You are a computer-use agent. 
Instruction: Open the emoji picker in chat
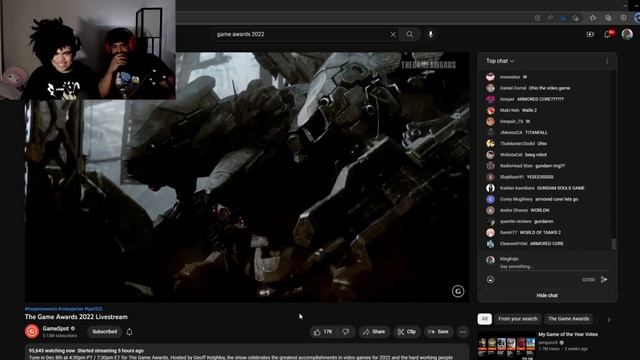pyautogui.click(x=490, y=280)
